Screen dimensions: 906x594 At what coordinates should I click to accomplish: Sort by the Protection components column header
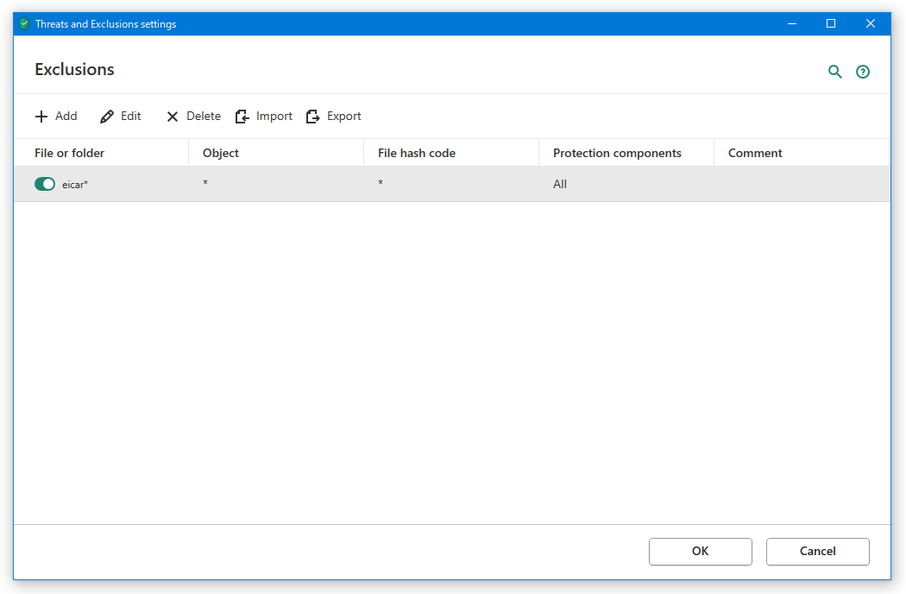pyautogui.click(x=626, y=153)
